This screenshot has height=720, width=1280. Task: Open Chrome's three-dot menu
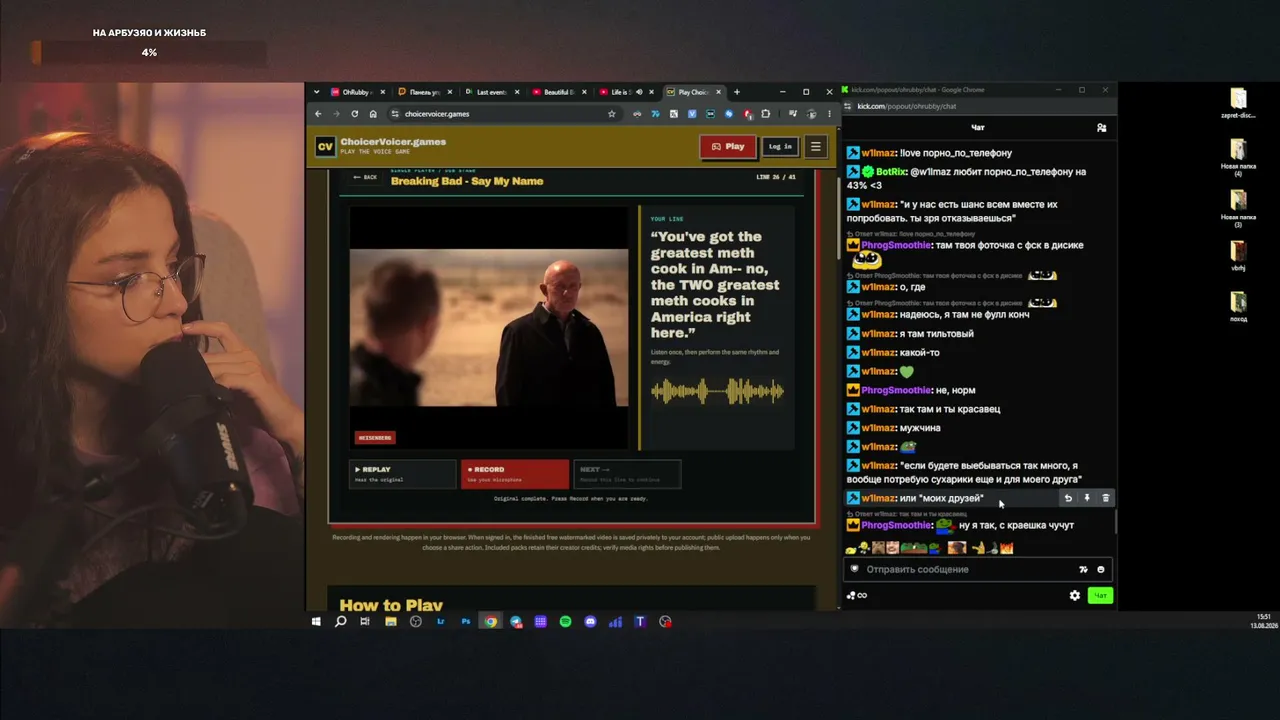click(x=829, y=114)
